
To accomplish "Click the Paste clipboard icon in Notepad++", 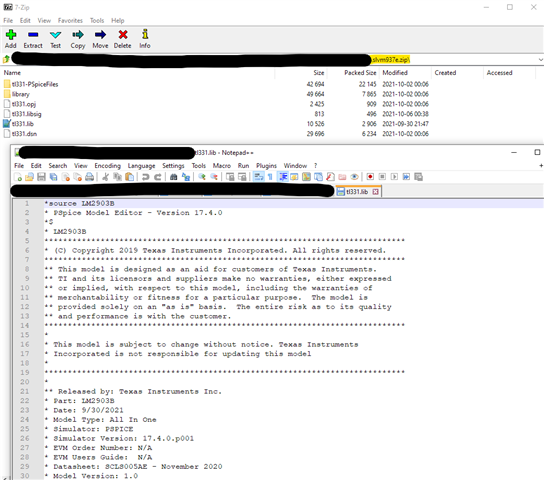I will pos(129,177).
